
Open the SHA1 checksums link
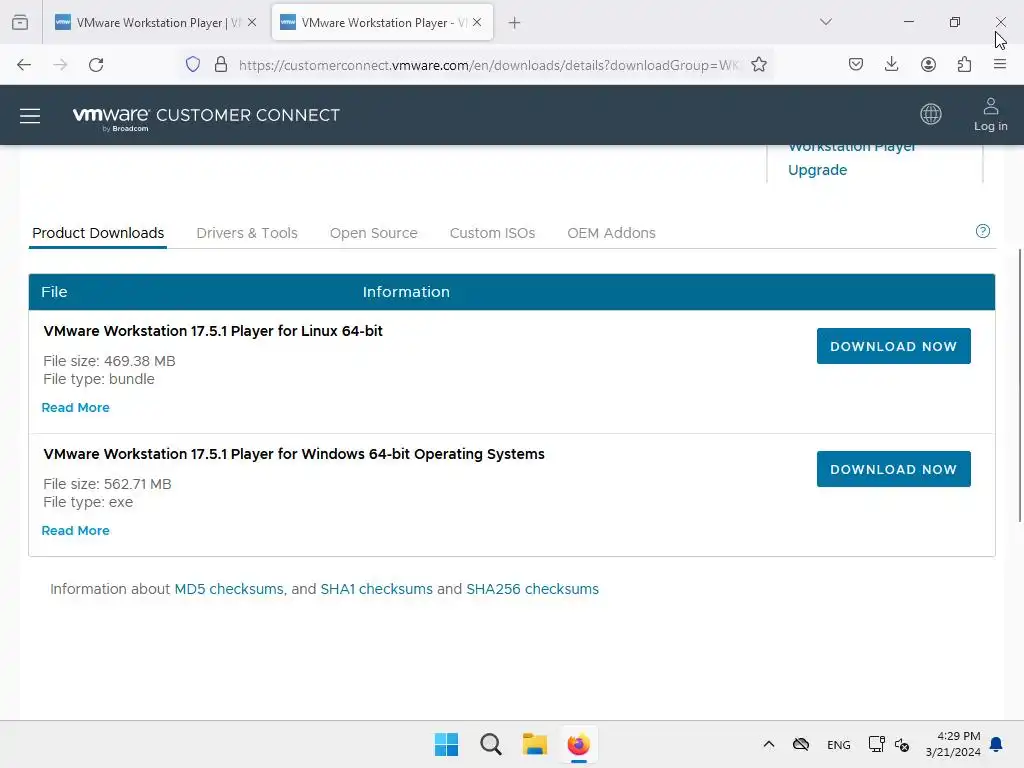[376, 589]
